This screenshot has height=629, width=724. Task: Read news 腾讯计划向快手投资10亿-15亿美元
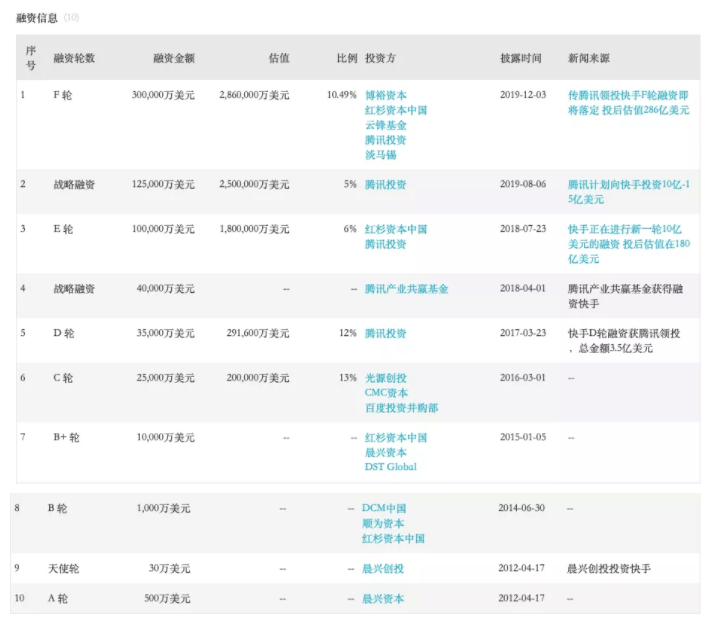click(627, 192)
